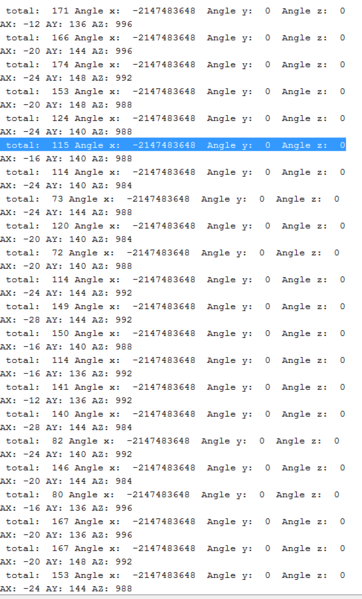This screenshot has height=599, width=362.
Task: Select line 'AX: -20 AY: 144 AZ: 996'
Action: pos(66,51)
